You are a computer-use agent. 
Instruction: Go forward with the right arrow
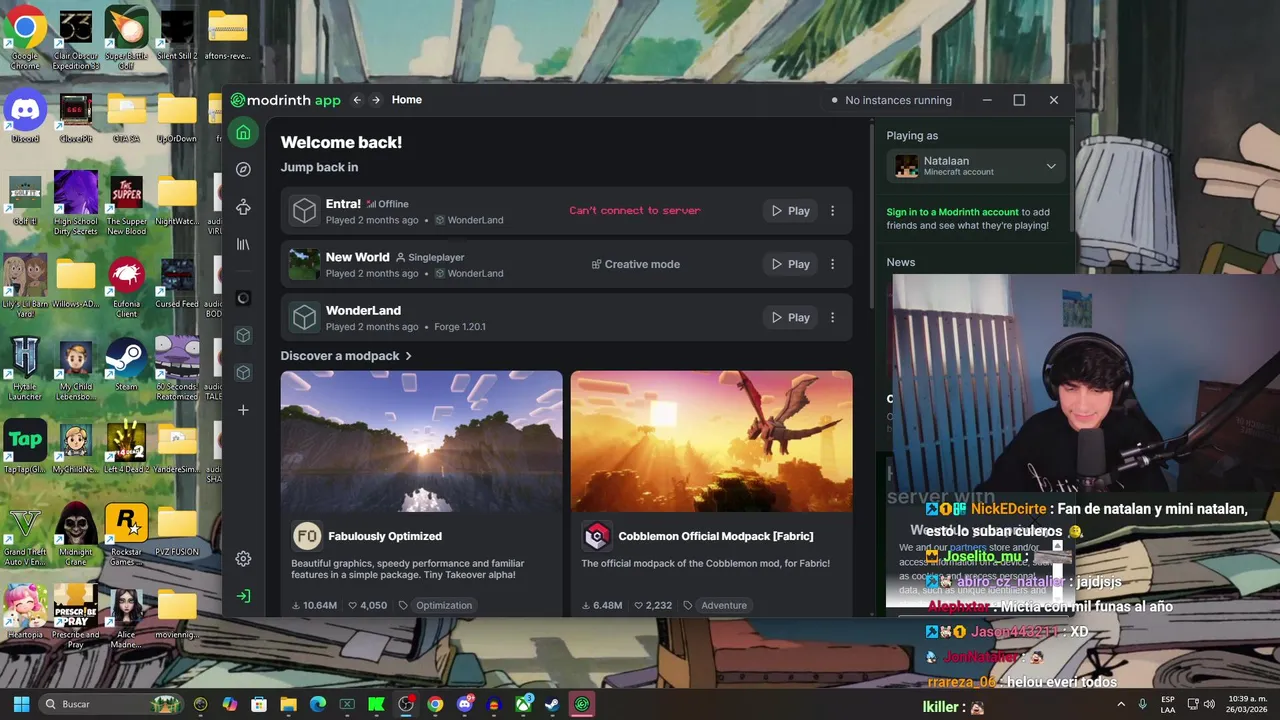point(376,100)
